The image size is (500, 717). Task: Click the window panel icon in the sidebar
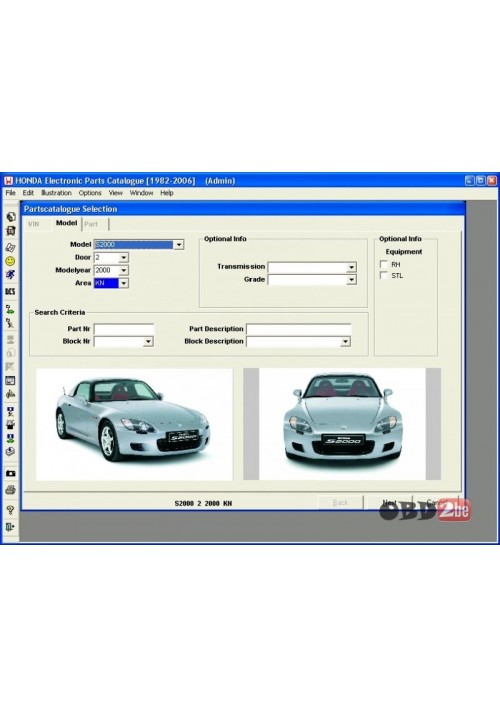tap(11, 380)
